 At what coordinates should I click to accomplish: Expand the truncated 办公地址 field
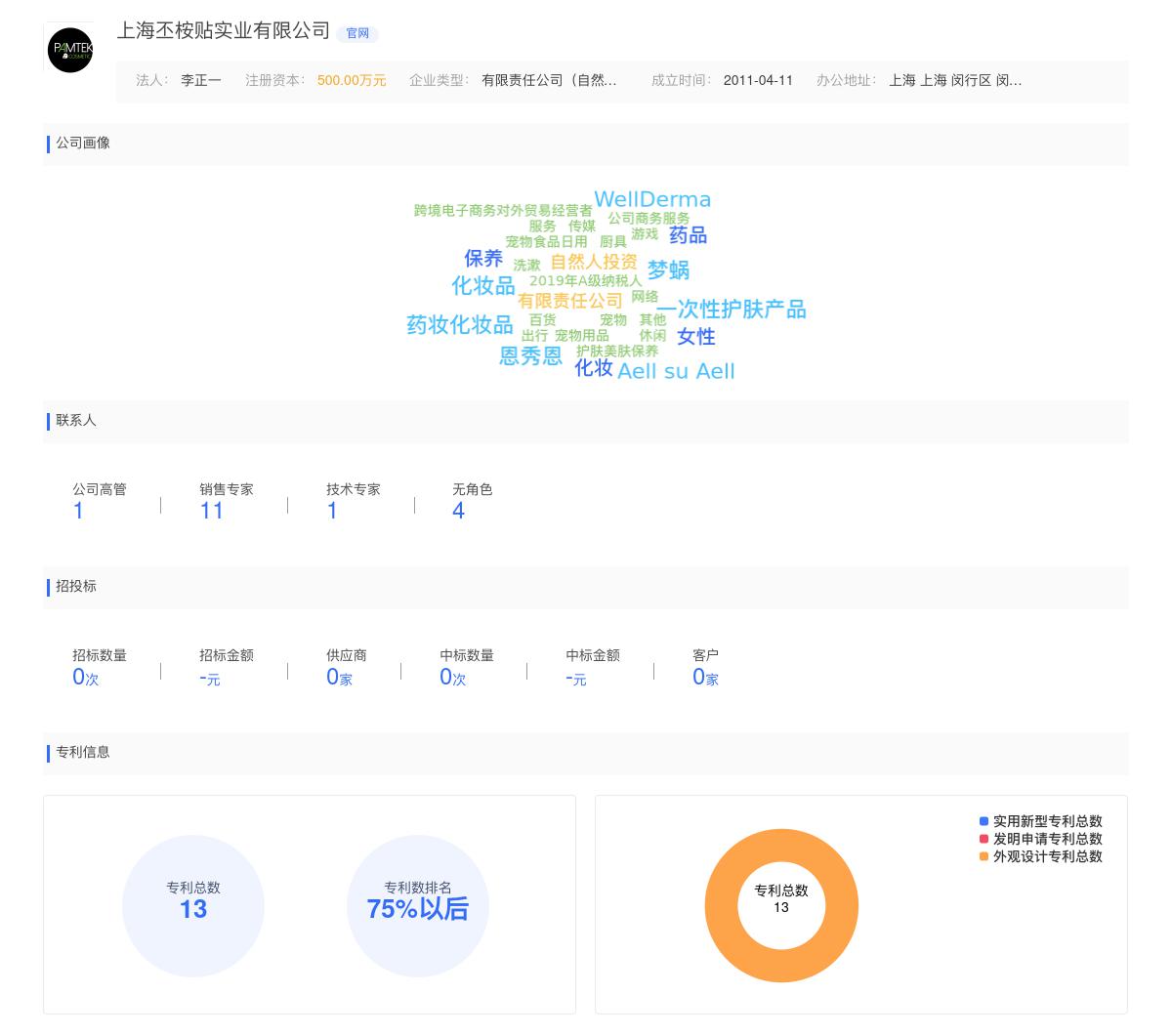(x=955, y=81)
